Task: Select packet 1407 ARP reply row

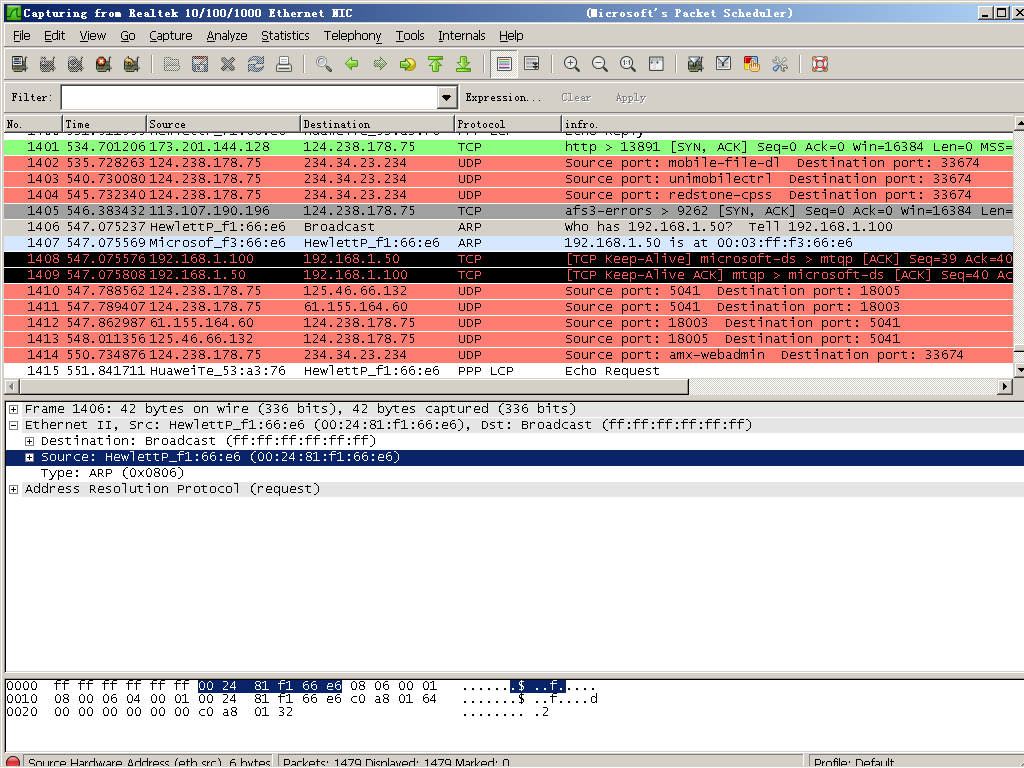Action: (x=509, y=243)
